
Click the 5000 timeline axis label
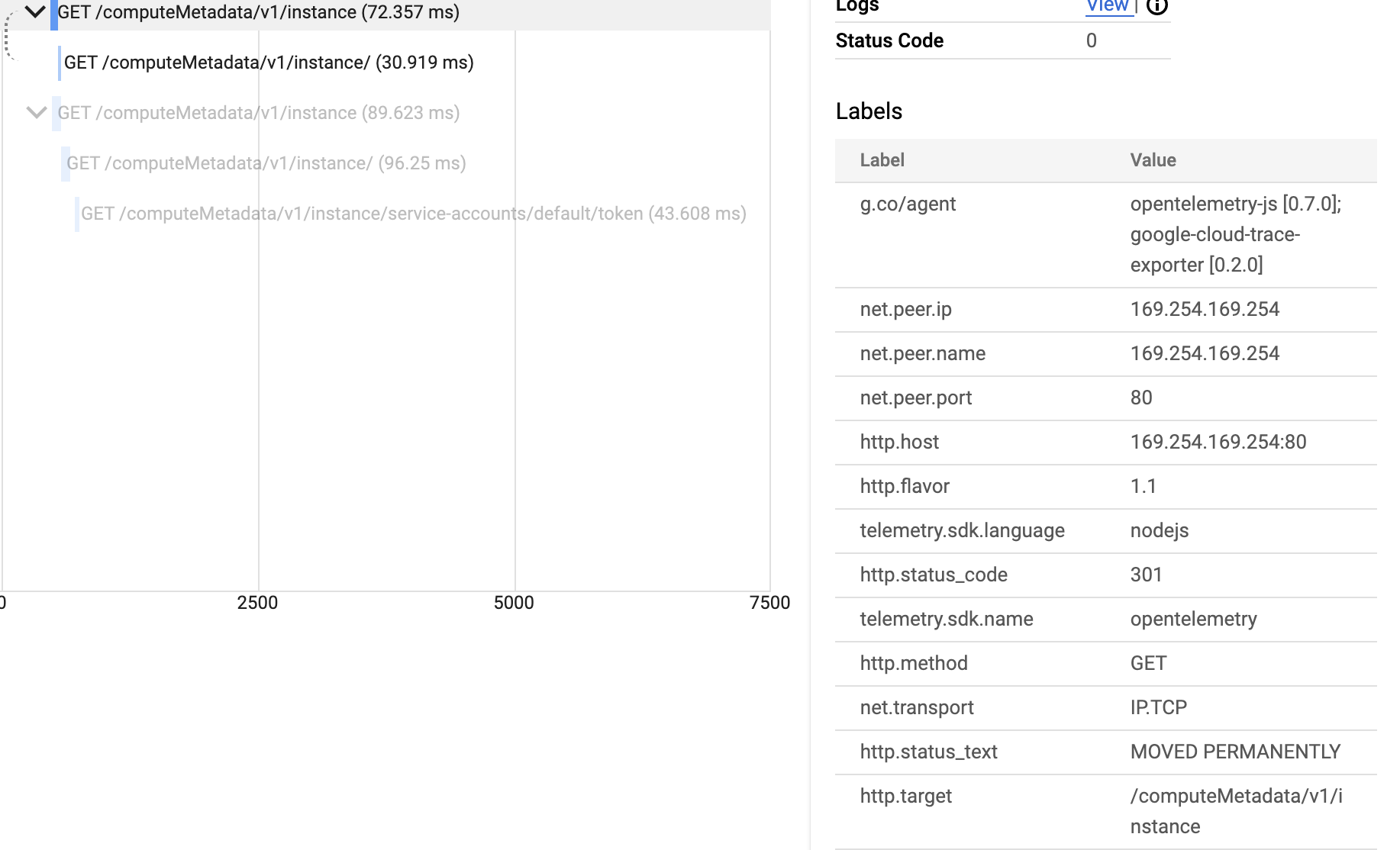point(514,603)
